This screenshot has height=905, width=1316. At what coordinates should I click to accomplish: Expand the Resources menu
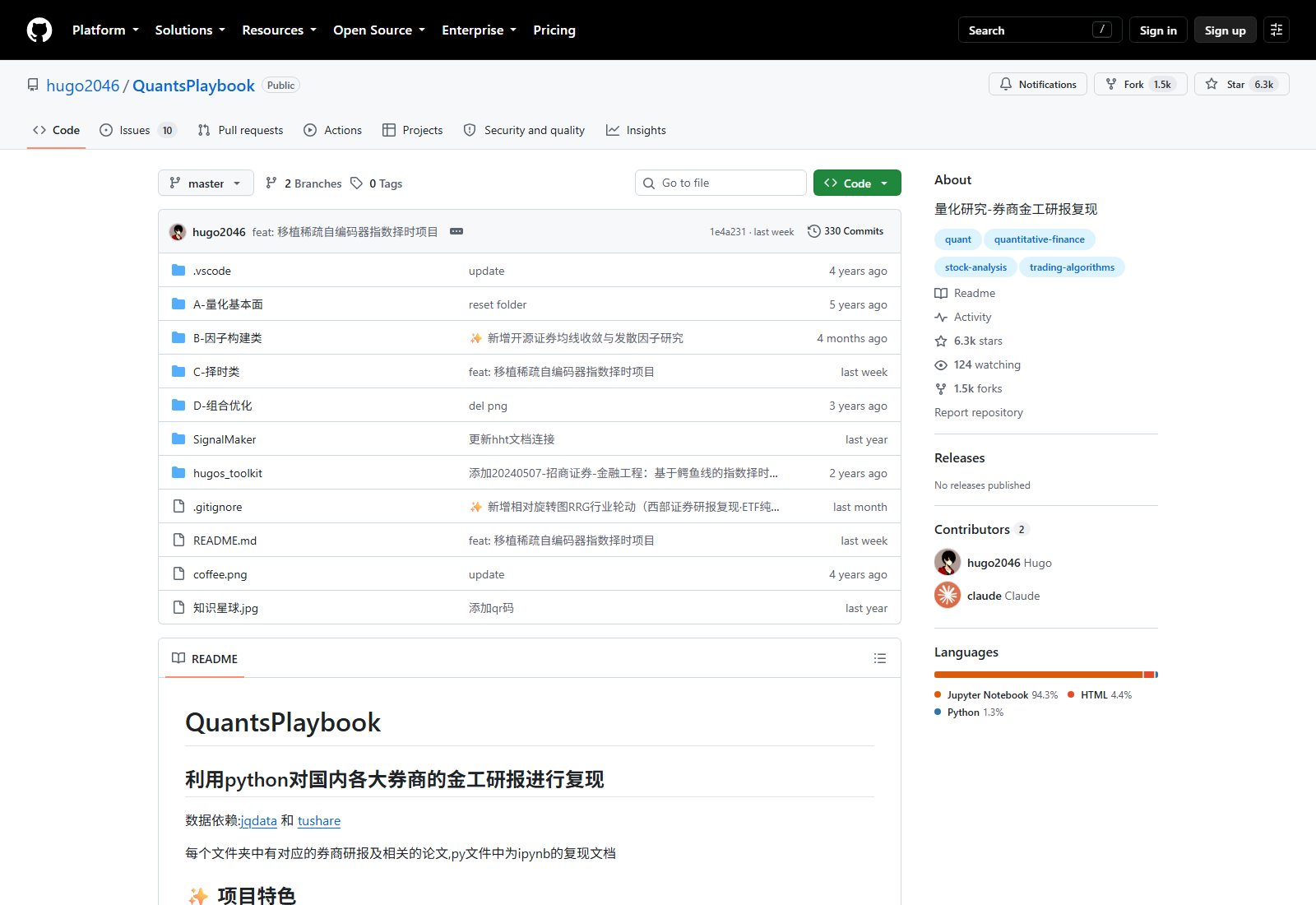279,30
